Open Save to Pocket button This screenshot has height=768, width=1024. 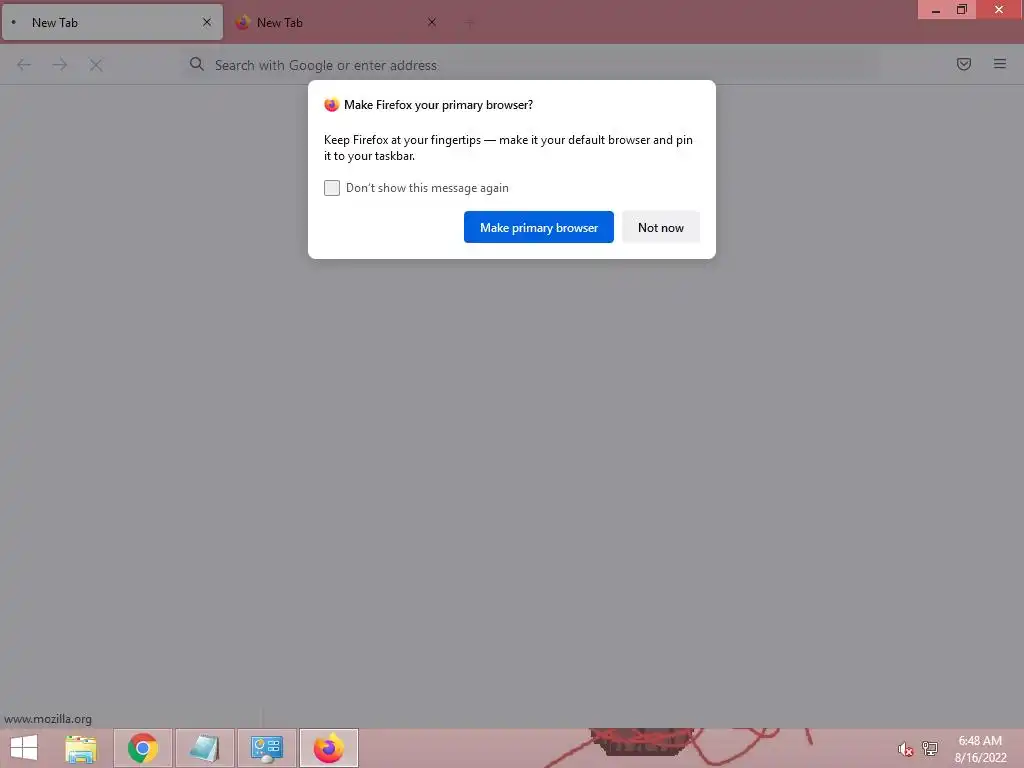963,64
